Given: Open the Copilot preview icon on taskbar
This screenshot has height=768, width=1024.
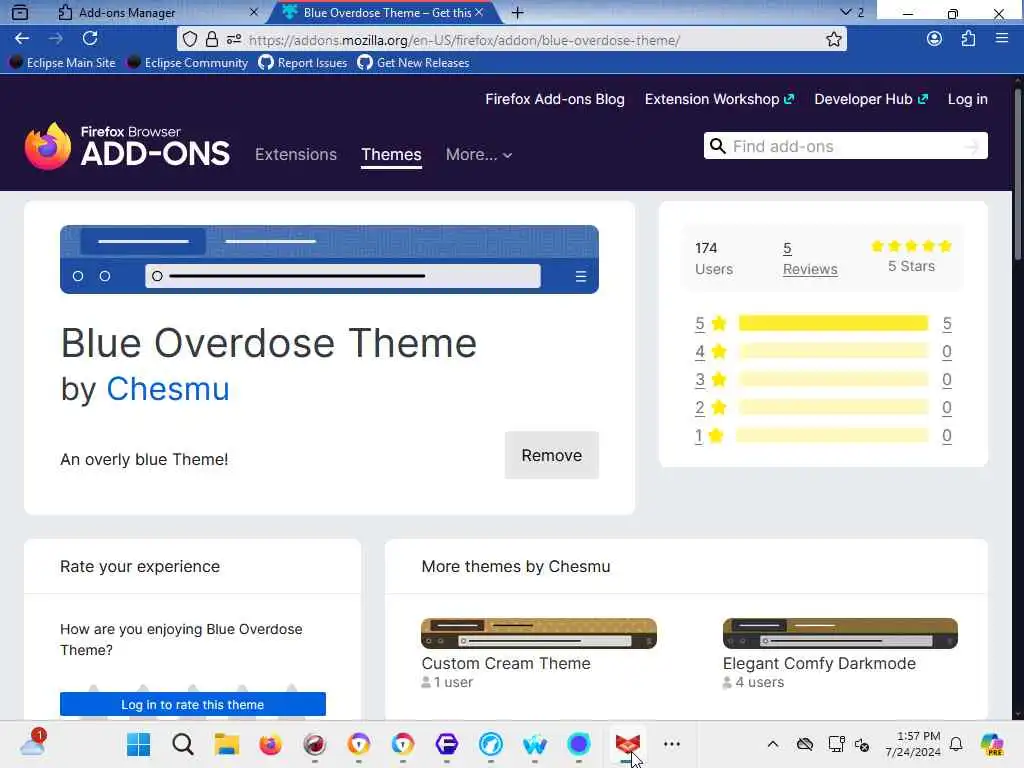Looking at the screenshot, I should 992,744.
